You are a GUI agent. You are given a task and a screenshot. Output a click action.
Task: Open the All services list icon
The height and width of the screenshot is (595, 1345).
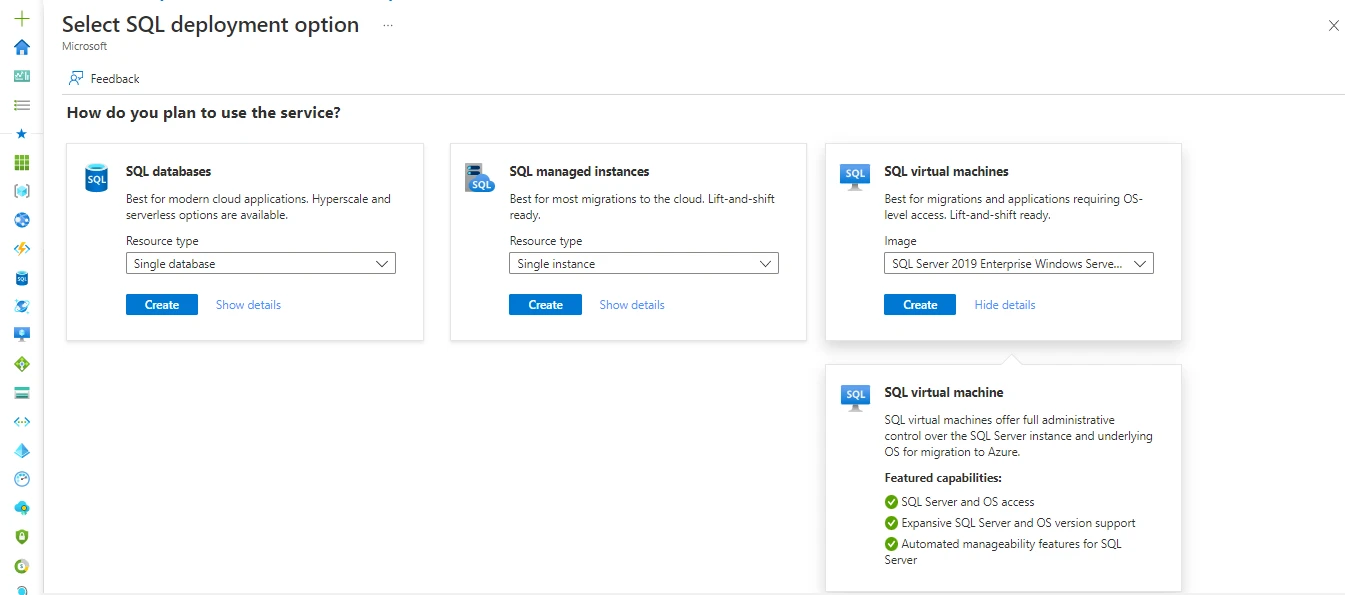(x=21, y=104)
